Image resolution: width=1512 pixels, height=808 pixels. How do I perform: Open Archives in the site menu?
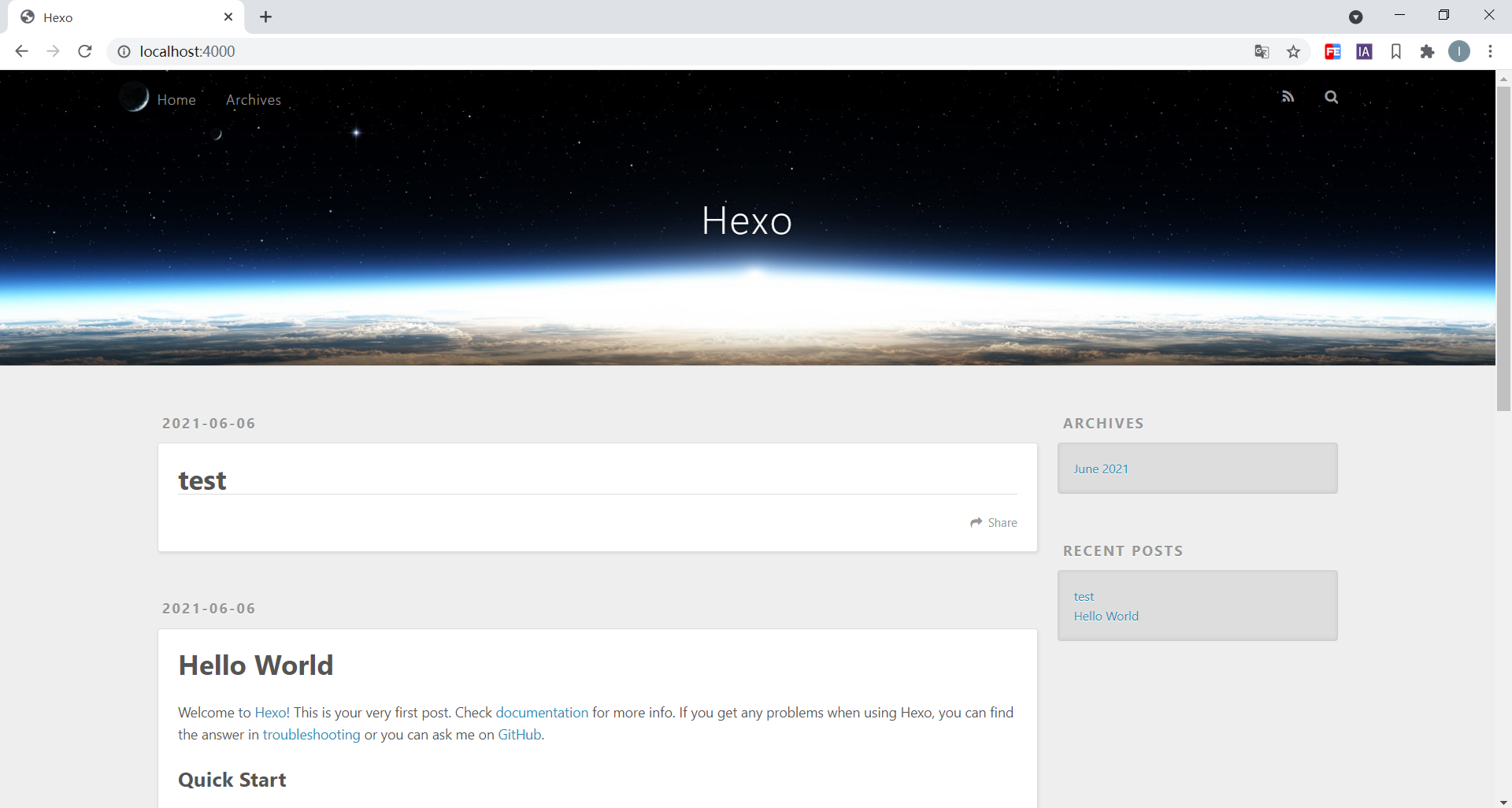pyautogui.click(x=254, y=100)
